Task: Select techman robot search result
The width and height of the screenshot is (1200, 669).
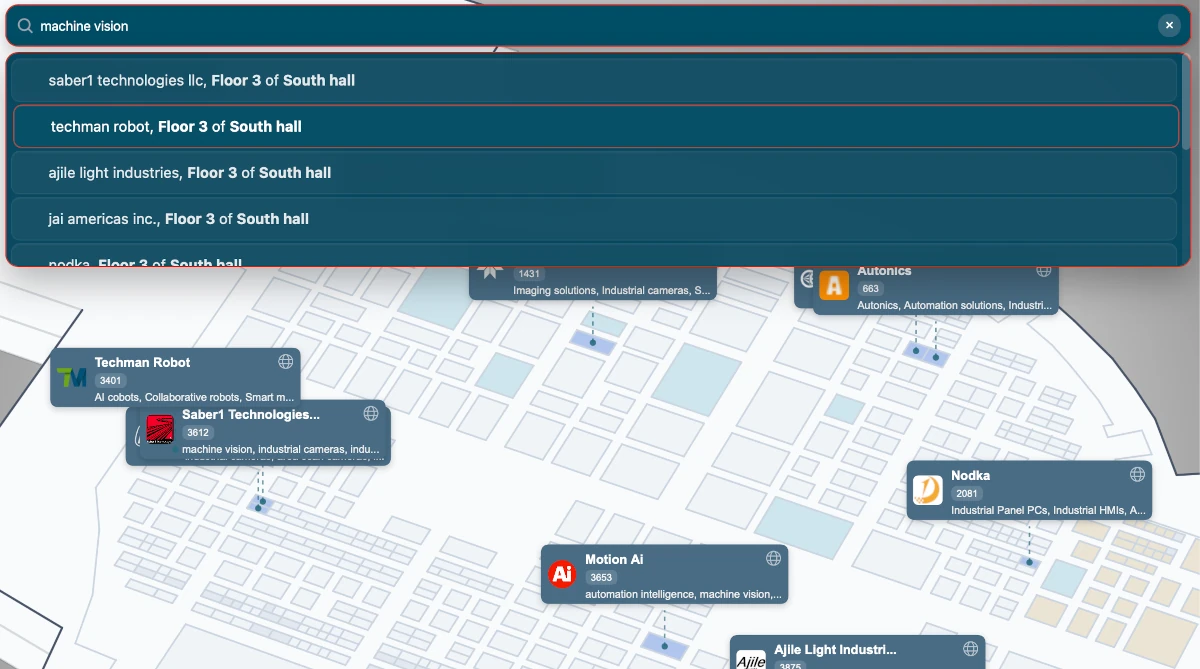Action: [x=596, y=126]
